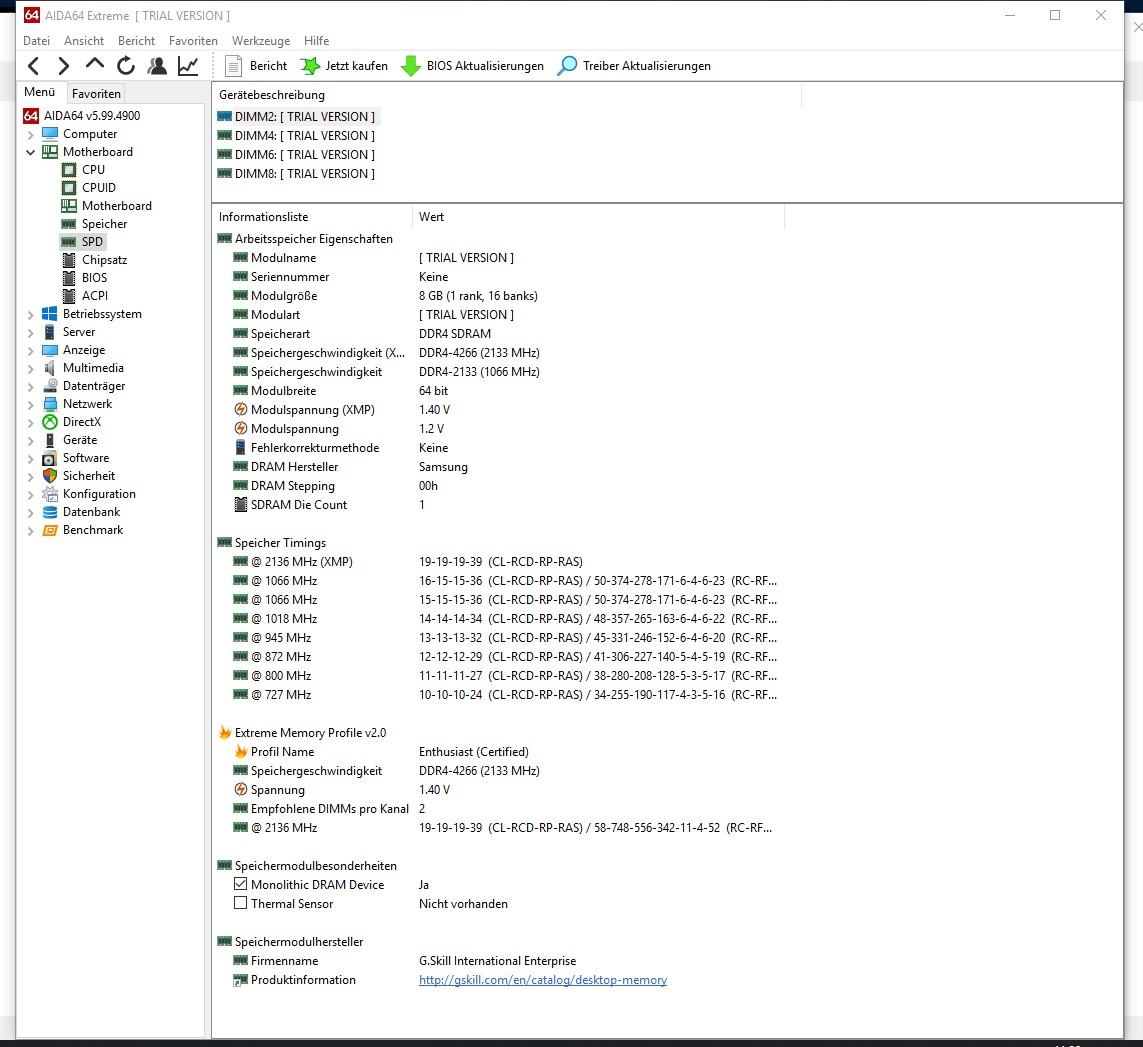Open the Bericht menu in the menu bar

[136, 41]
